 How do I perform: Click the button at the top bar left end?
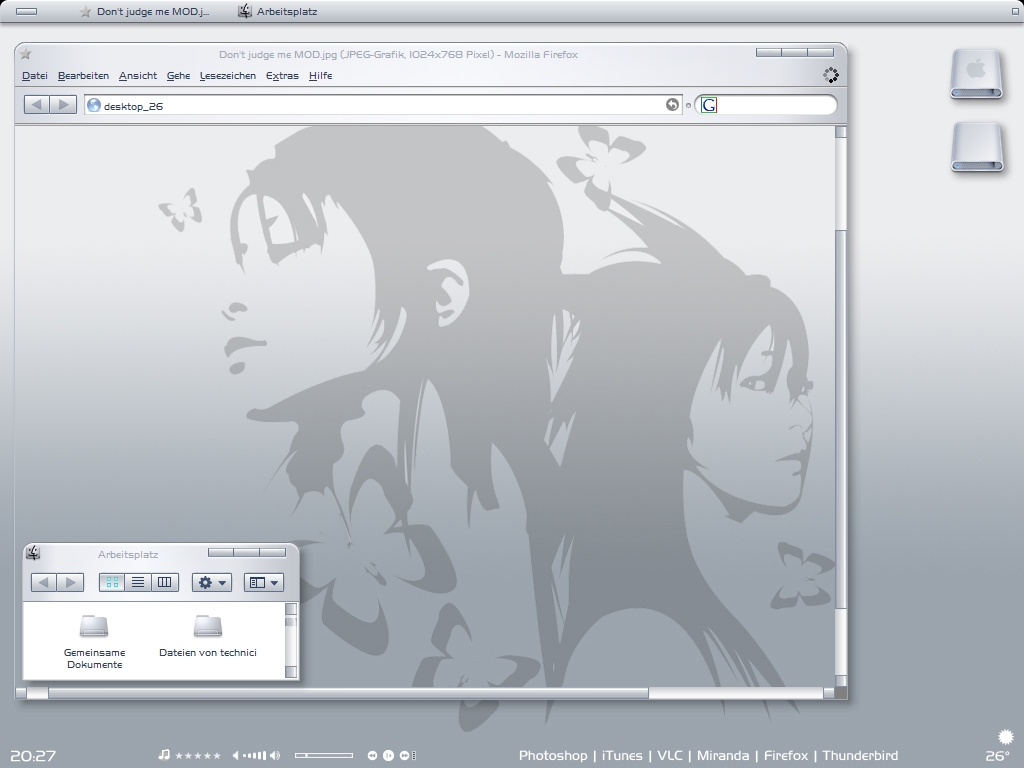26,12
